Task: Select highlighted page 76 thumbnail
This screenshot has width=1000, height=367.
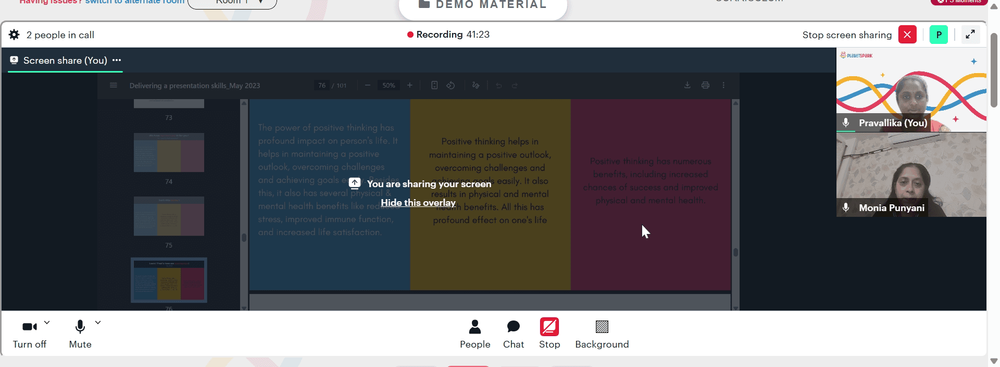Action: [x=169, y=280]
